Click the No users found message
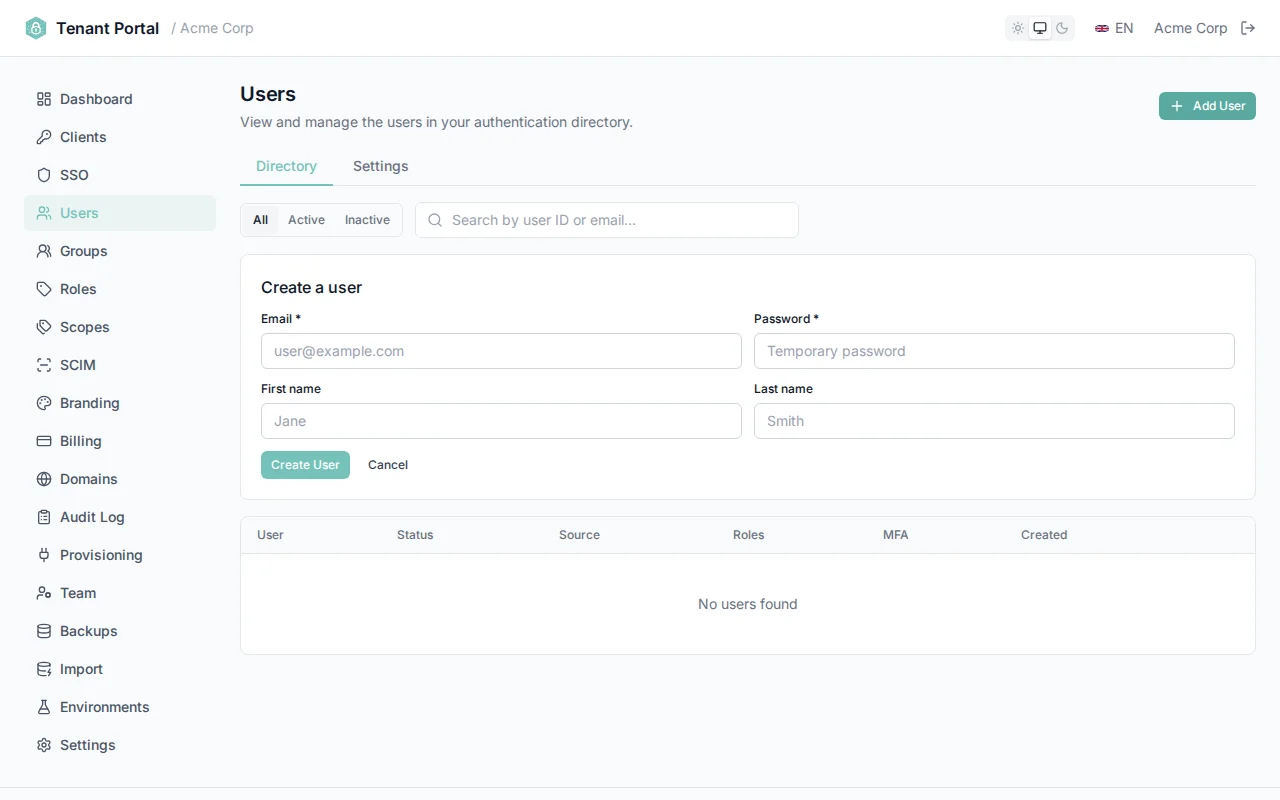The image size is (1280, 800). (748, 604)
